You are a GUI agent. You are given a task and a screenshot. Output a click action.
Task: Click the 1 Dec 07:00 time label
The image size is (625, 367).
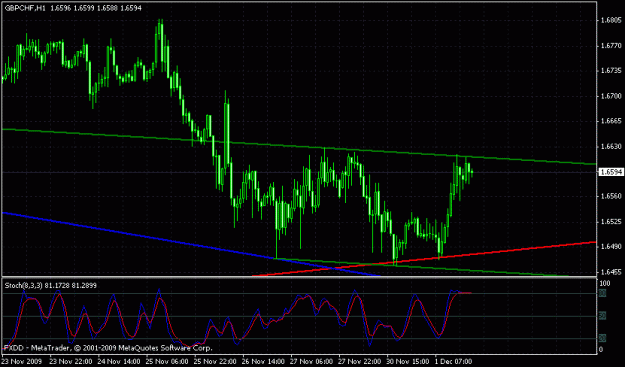pos(455,362)
